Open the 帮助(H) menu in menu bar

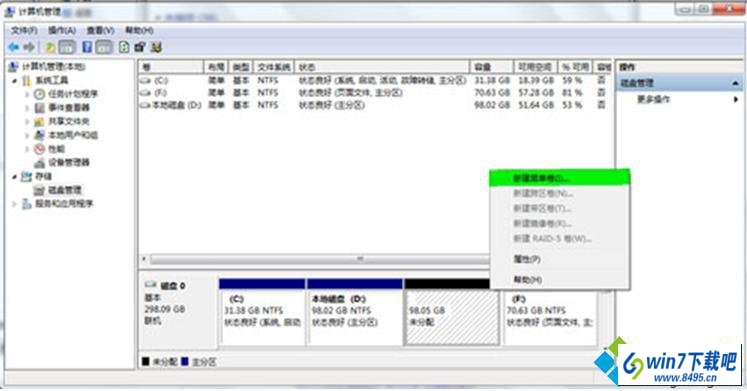point(139,30)
